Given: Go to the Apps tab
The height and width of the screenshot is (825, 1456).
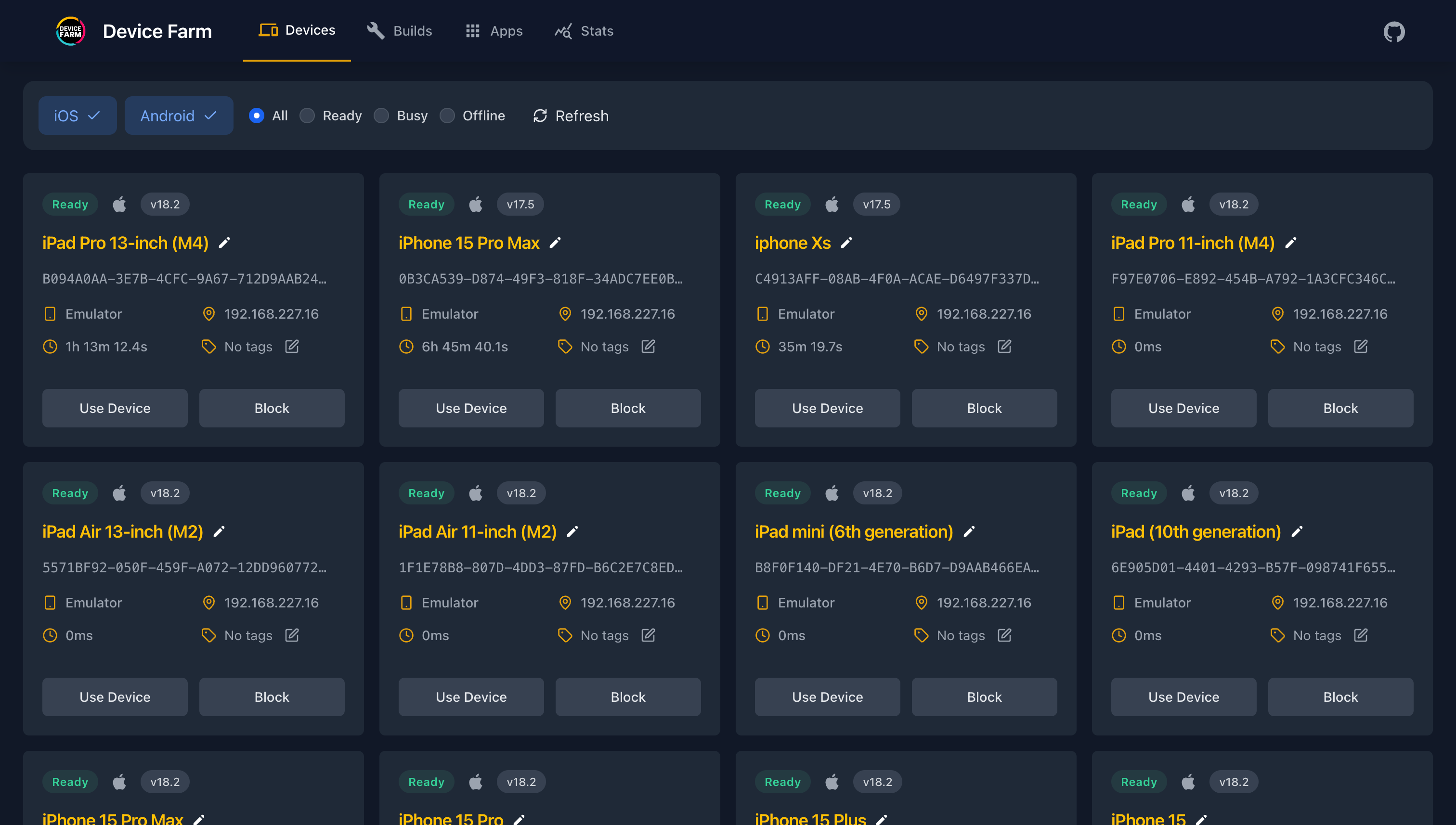Looking at the screenshot, I should pyautogui.click(x=494, y=31).
